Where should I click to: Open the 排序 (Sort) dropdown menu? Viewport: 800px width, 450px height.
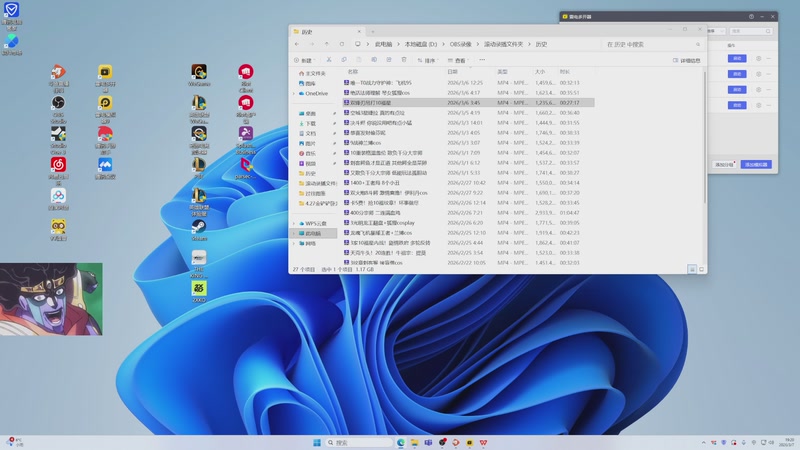[x=427, y=61]
